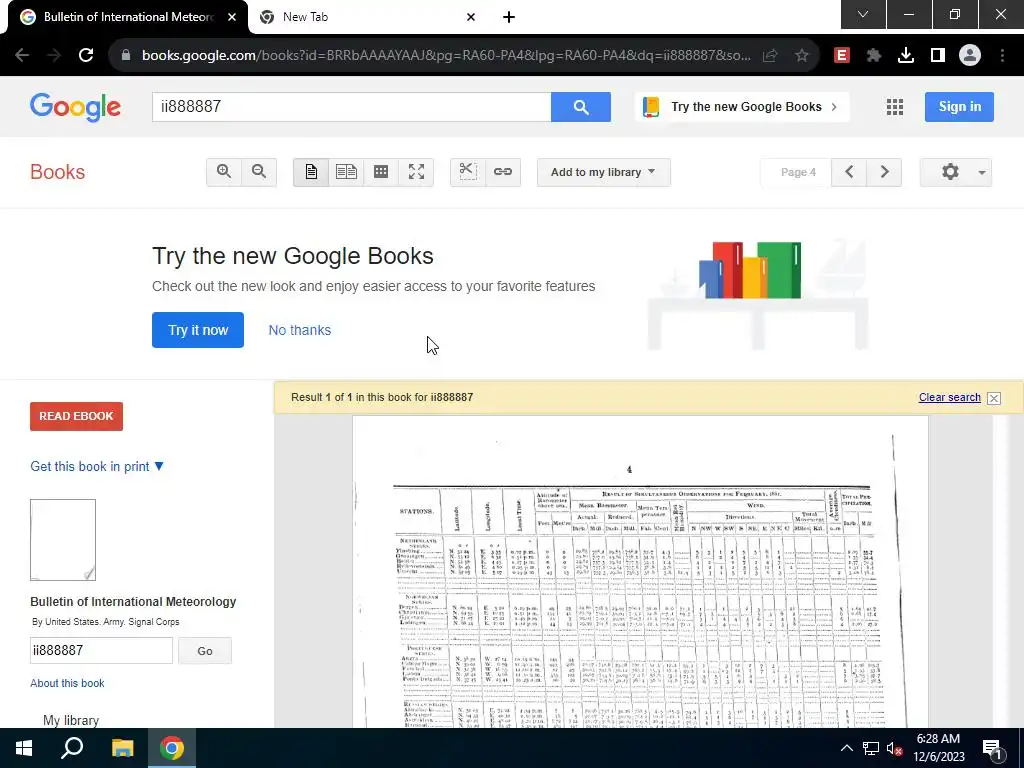Open About this book link

tap(67, 683)
